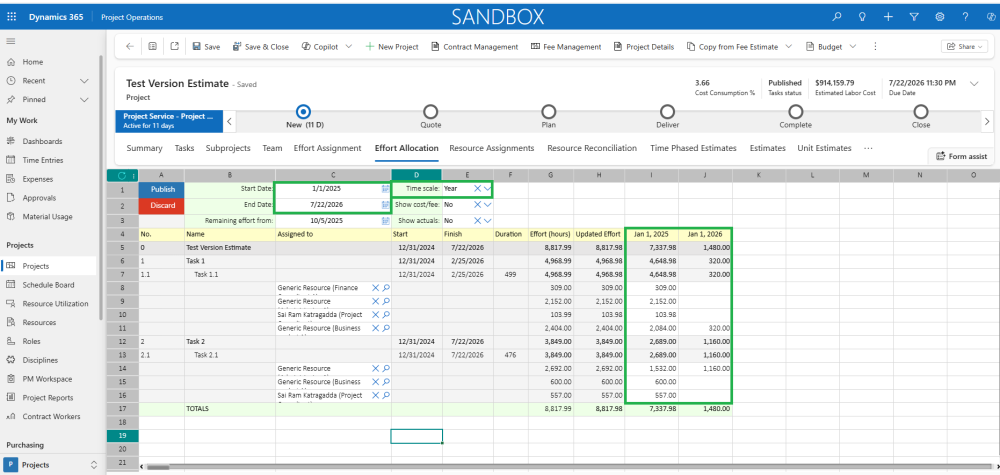Click Save & Close command
The height and width of the screenshot is (475, 1000).
point(260,47)
